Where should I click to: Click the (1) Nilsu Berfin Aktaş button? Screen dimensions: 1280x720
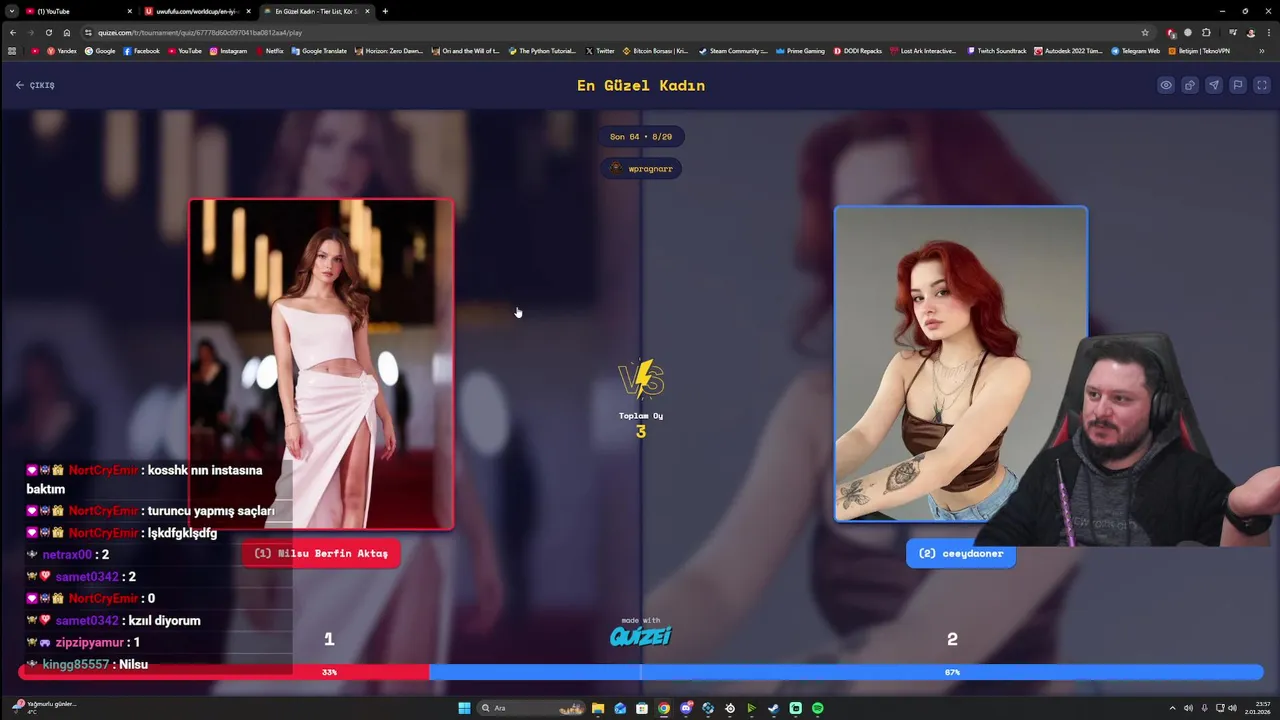coord(321,553)
